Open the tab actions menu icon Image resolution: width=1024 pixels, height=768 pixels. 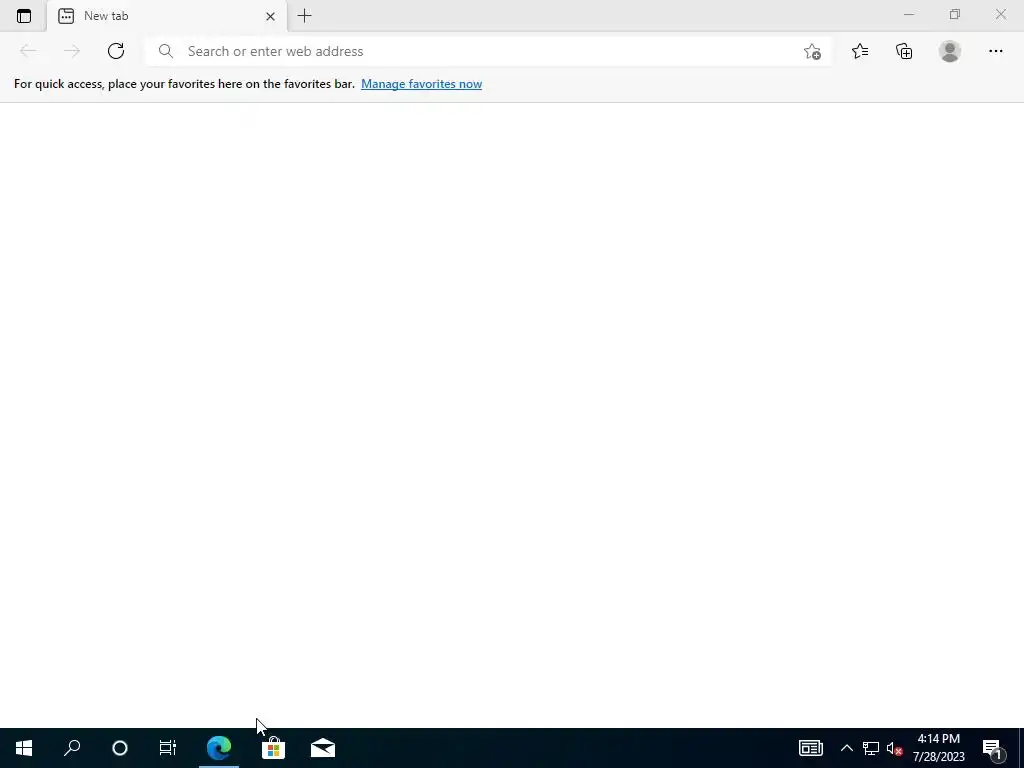click(24, 16)
